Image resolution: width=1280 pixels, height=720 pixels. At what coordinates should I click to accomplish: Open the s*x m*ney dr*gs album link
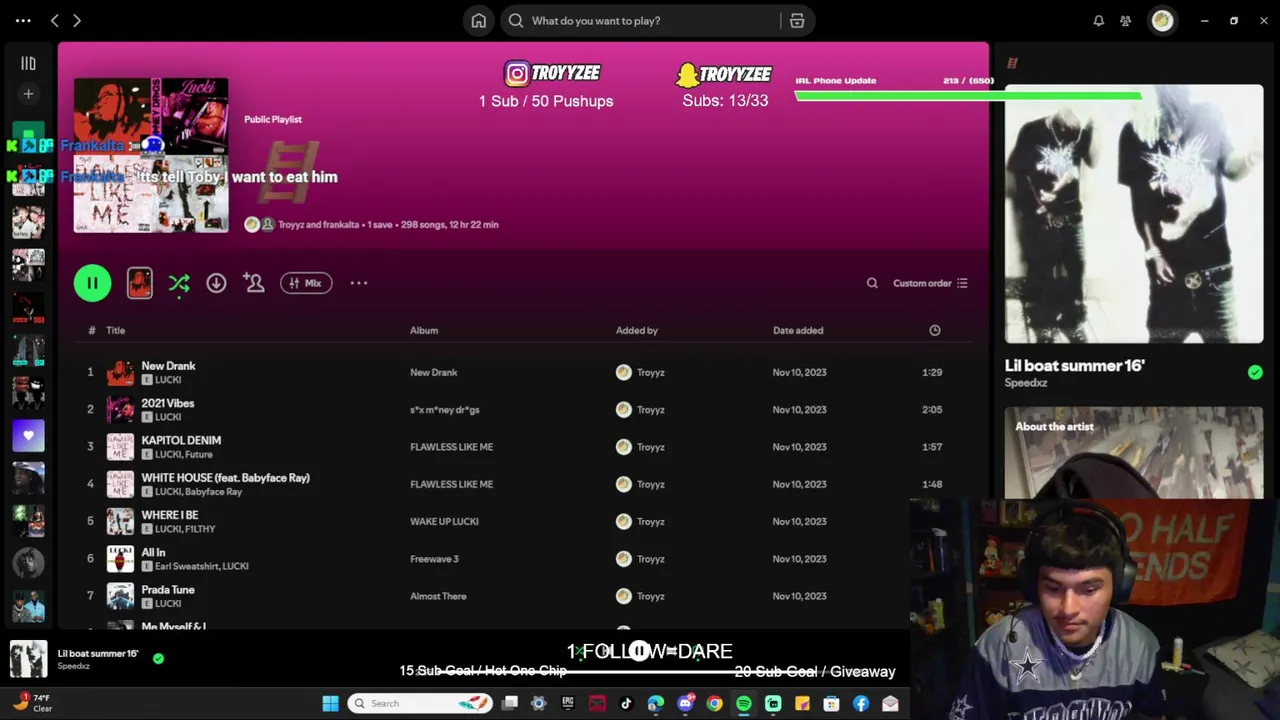tap(445, 409)
